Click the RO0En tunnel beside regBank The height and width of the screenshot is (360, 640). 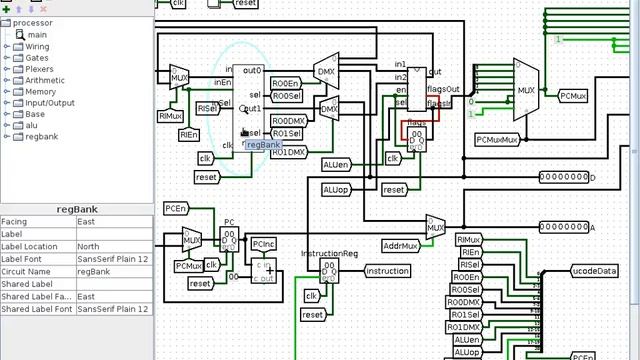click(x=286, y=84)
